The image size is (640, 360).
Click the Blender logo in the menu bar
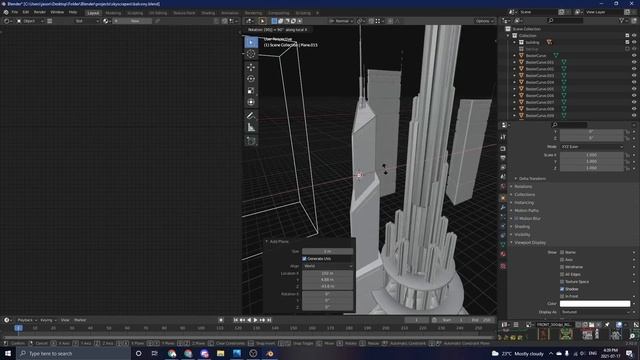click(x=6, y=12)
